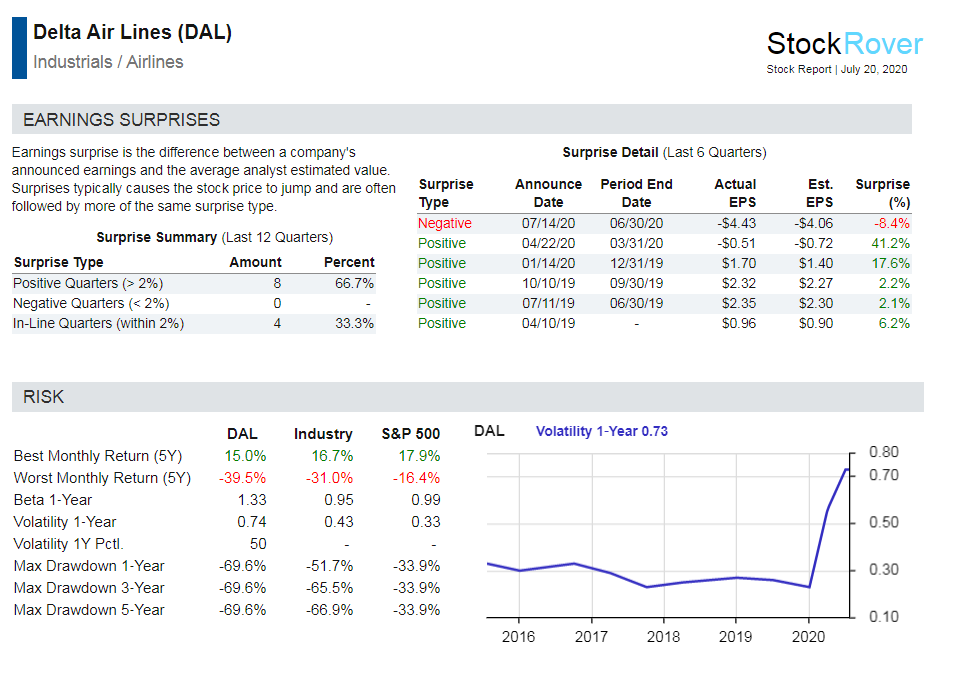
Task: Click the Volatility 1Y Pctl. label
Action: coord(68,544)
